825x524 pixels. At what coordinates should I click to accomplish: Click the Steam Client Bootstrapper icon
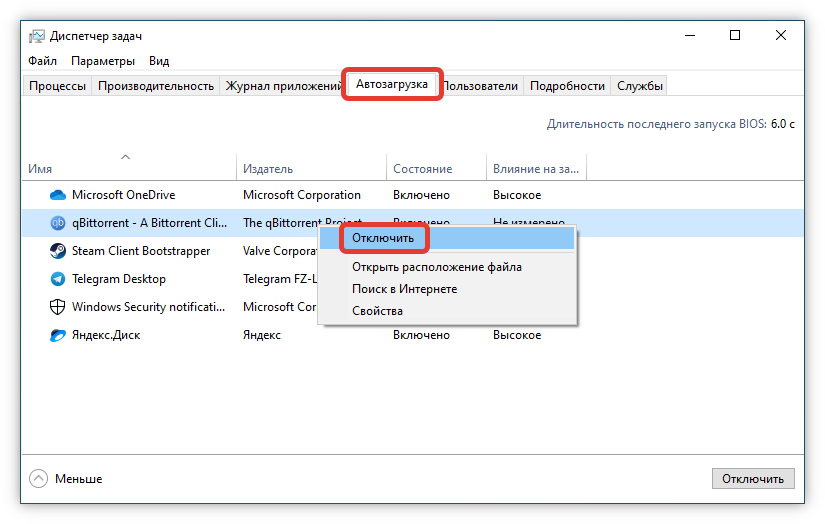point(57,251)
